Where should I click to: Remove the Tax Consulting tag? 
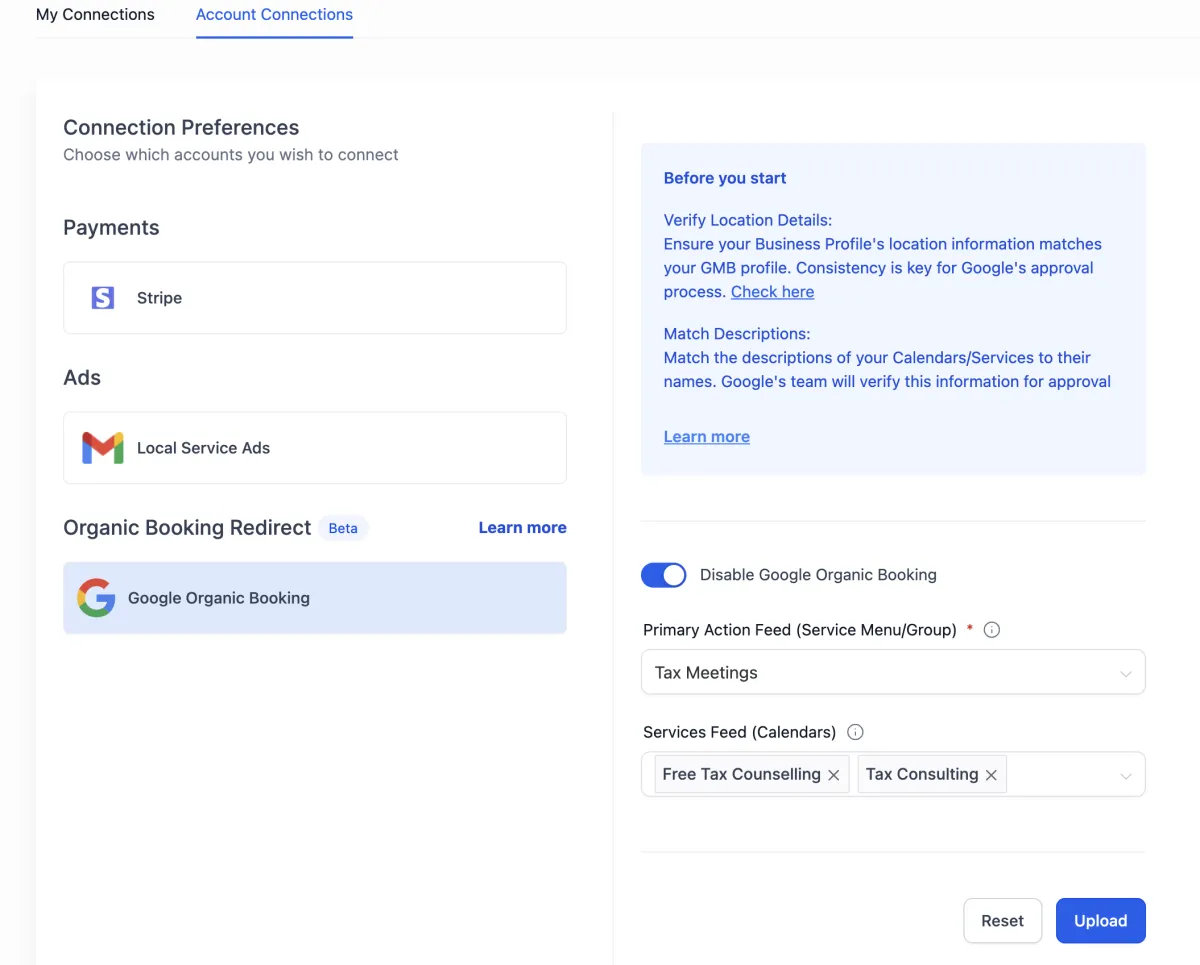click(991, 775)
